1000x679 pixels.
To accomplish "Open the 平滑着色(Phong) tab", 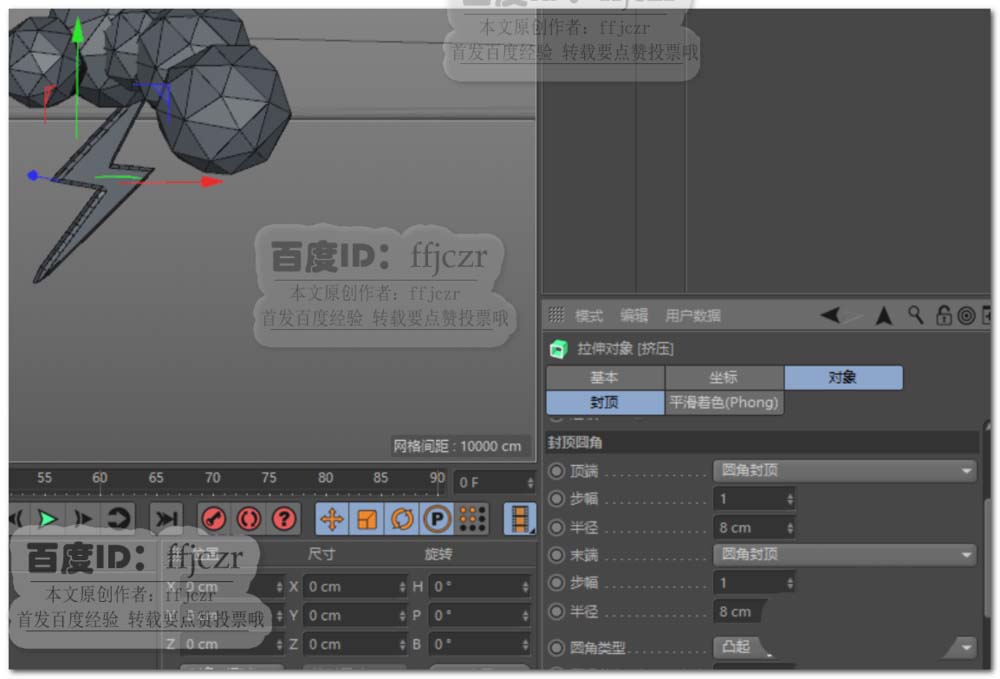I will point(724,402).
